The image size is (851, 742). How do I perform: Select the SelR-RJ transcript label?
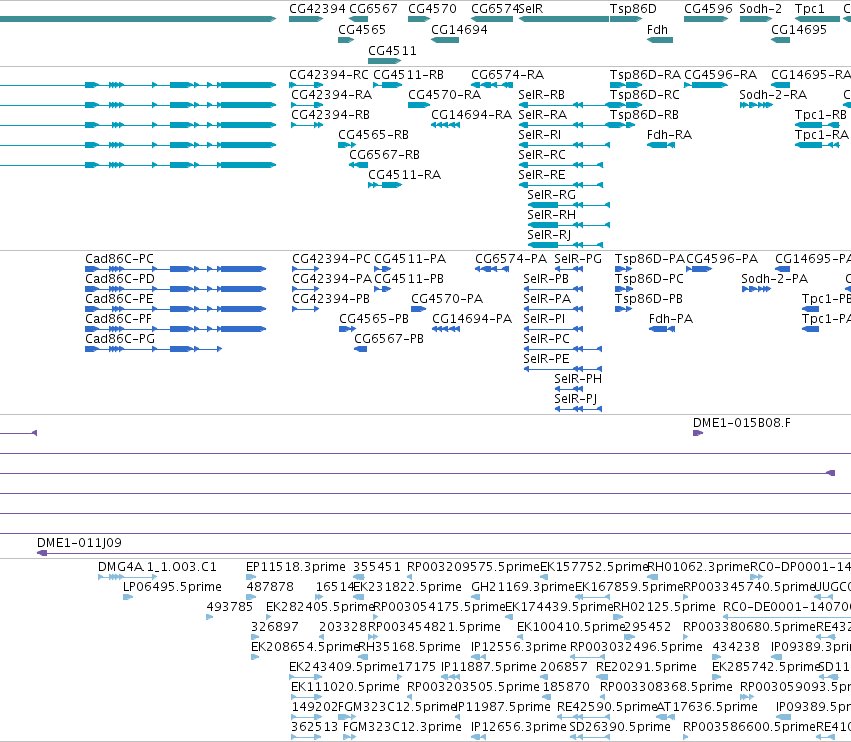pos(549,236)
